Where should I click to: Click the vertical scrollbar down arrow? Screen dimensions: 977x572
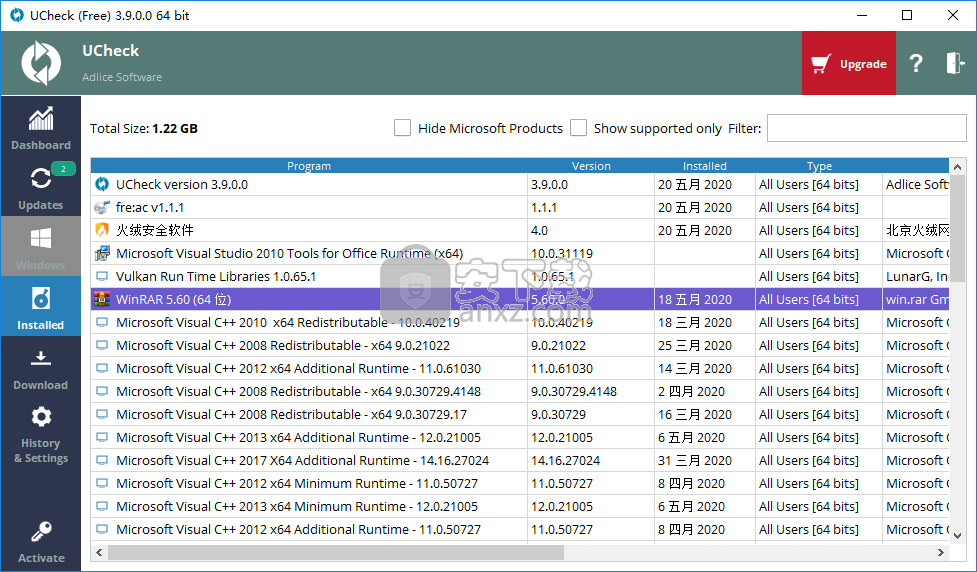(x=957, y=535)
